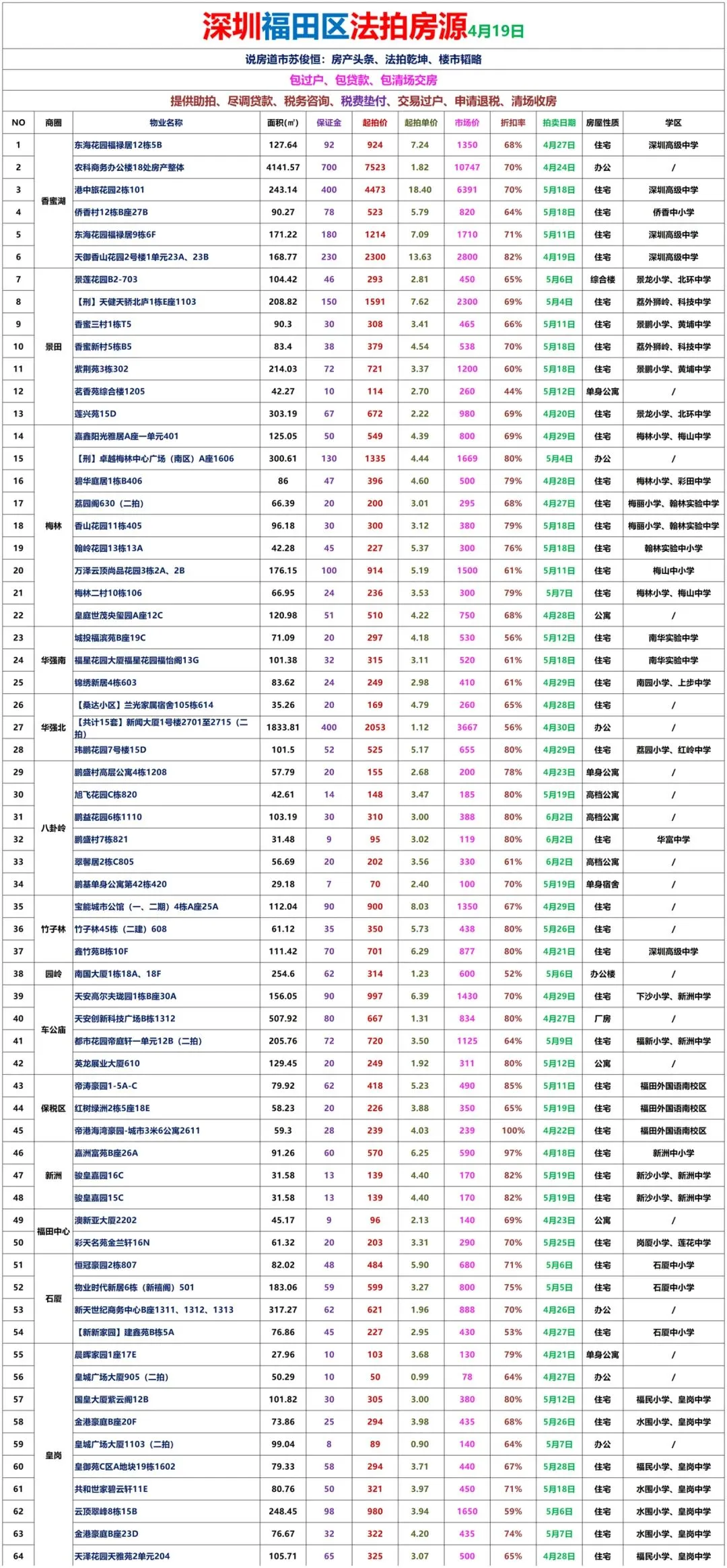Click the 华强北 district cell
The height and width of the screenshot is (1568, 727).
pos(53,727)
